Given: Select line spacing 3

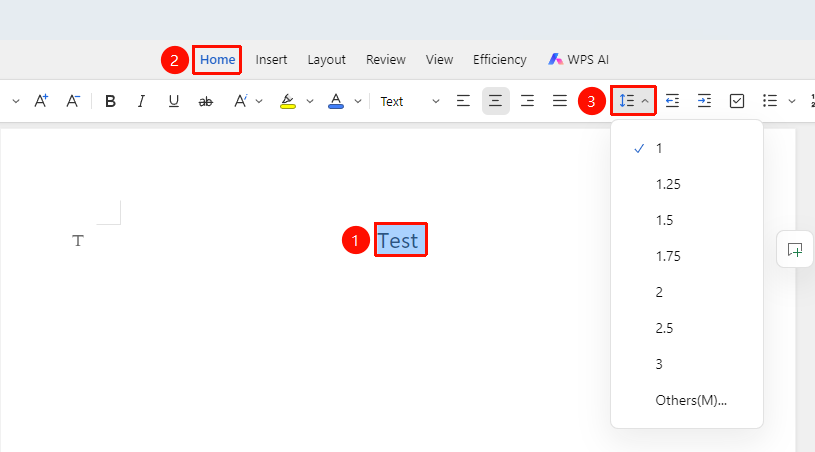Looking at the screenshot, I should tap(687, 364).
